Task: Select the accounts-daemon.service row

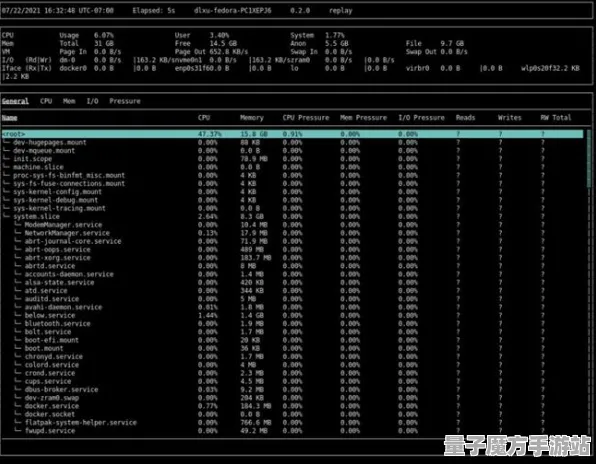Action: 292,274
